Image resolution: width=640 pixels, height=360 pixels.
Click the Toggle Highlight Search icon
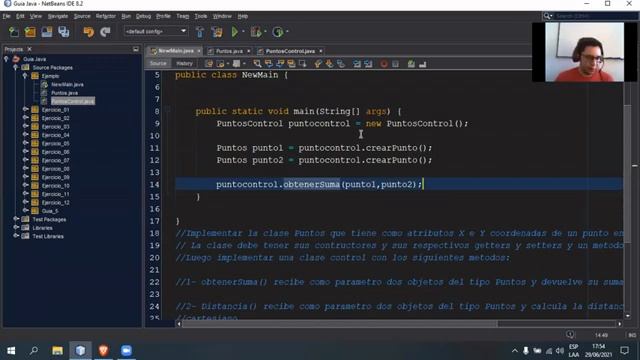coord(291,64)
